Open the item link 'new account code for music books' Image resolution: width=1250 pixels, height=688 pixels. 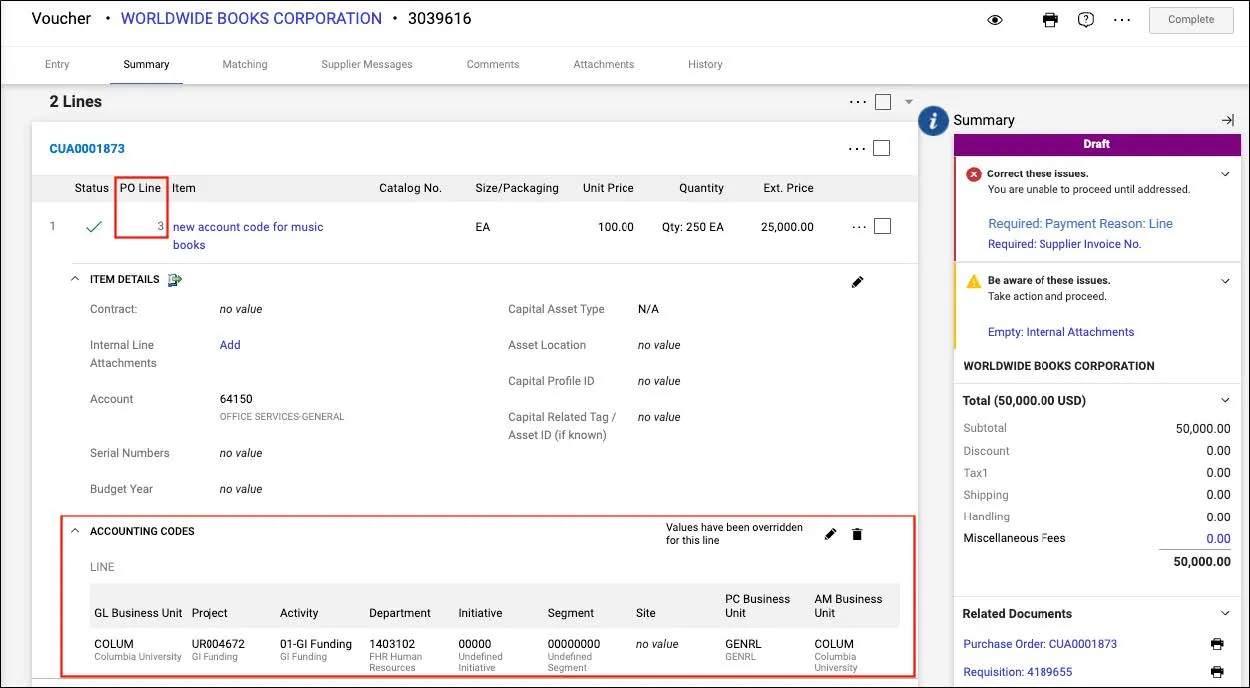tap(248, 236)
